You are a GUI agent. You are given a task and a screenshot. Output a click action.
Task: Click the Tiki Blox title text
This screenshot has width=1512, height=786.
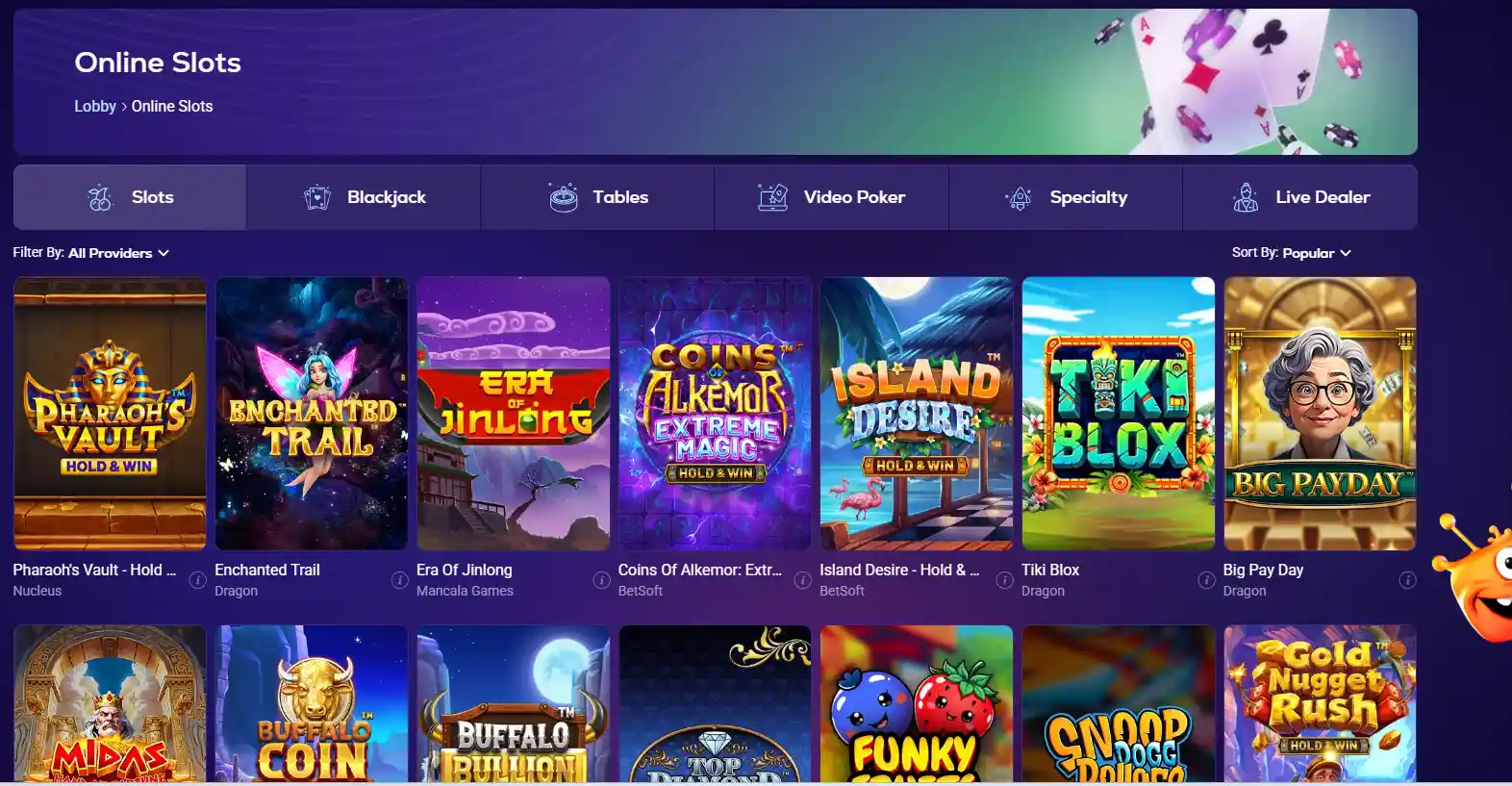[1050, 570]
